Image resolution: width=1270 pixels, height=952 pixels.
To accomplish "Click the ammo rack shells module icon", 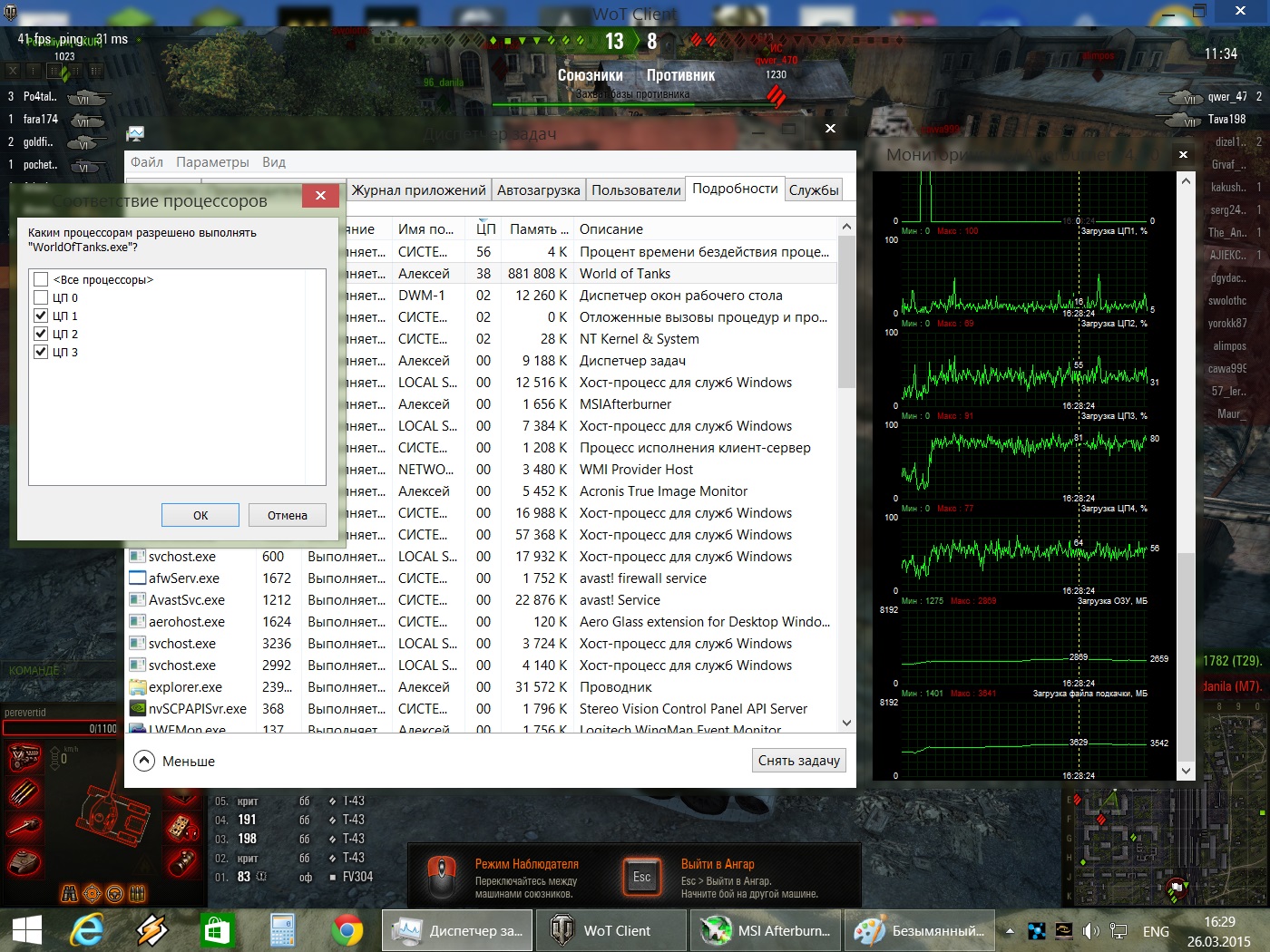I will (x=24, y=792).
